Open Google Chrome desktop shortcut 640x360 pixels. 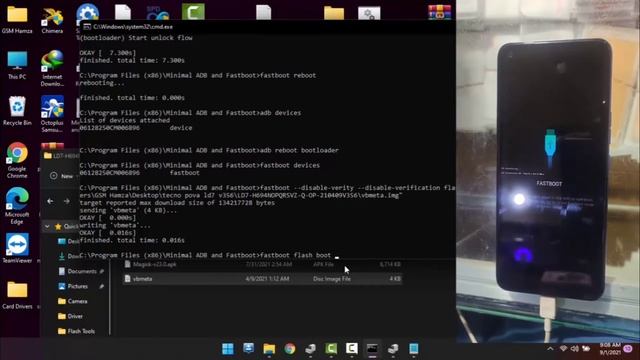[x=17, y=160]
